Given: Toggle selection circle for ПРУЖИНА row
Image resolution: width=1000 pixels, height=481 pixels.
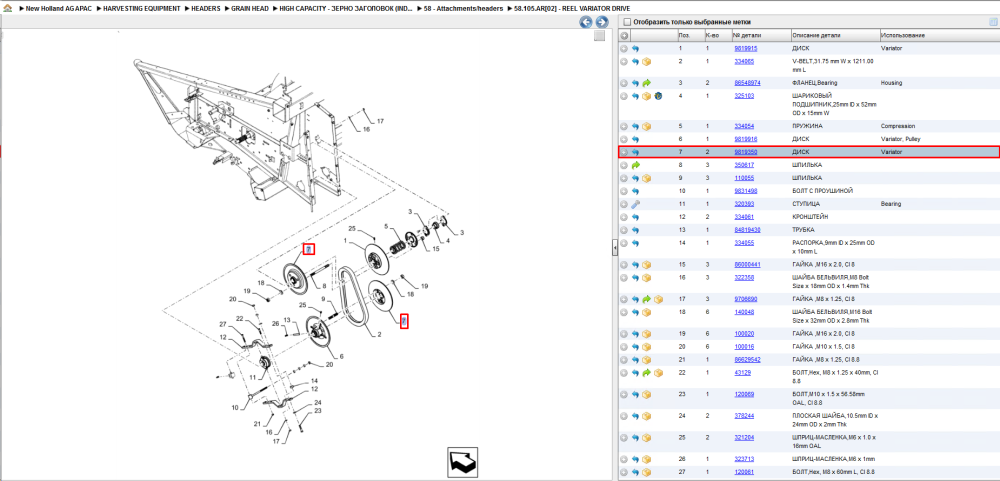Looking at the screenshot, I should [624, 126].
